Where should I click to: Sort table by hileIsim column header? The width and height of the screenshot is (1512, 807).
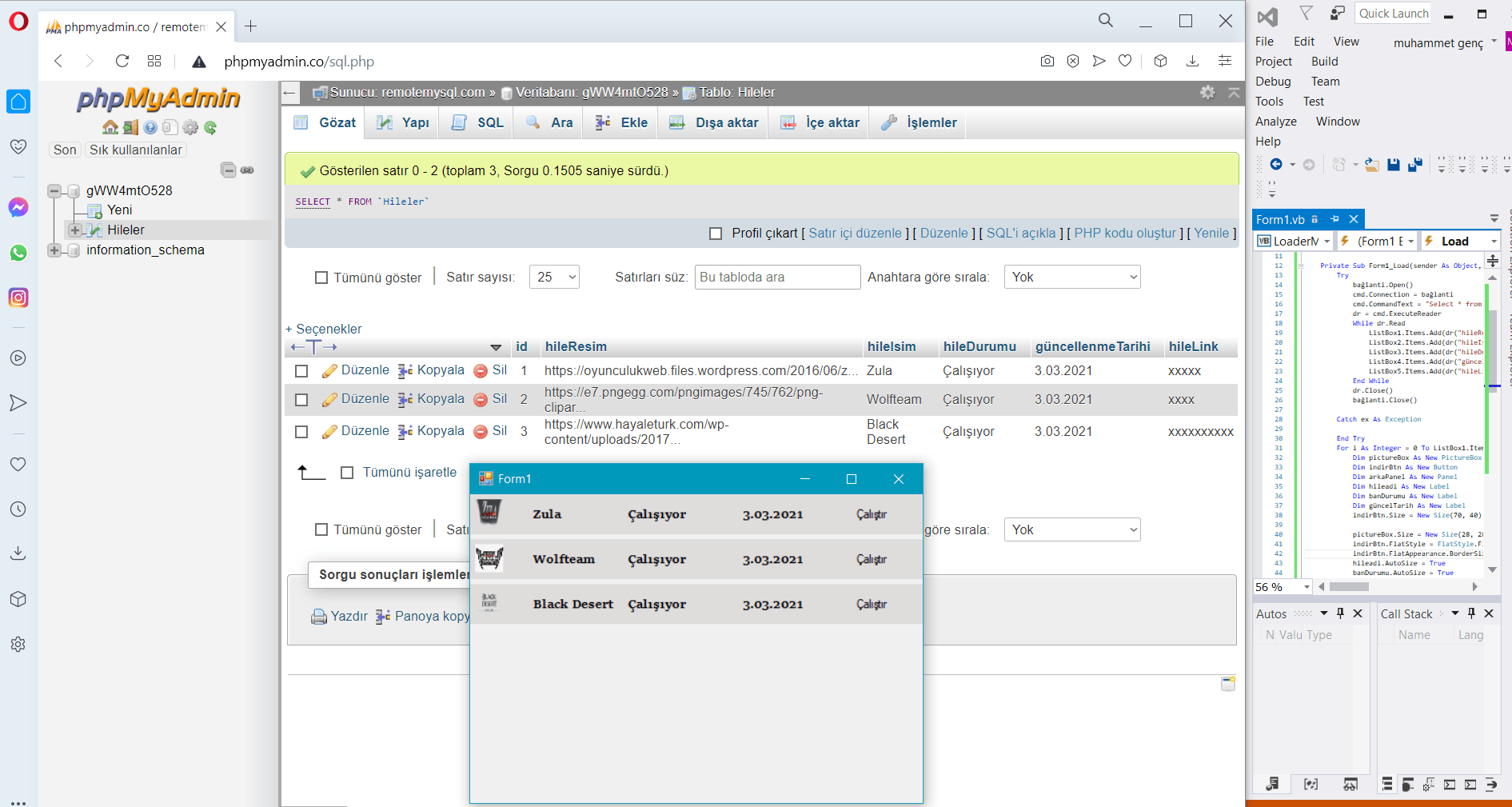[892, 346]
